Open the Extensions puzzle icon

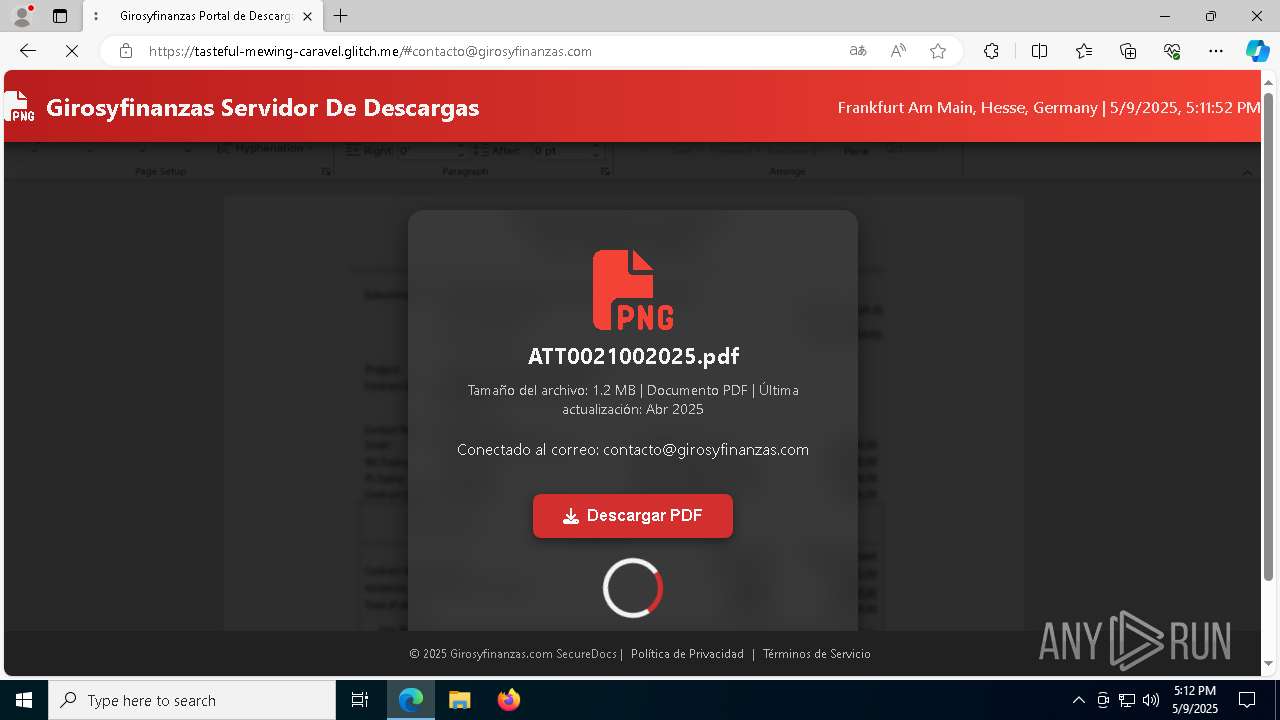[991, 51]
